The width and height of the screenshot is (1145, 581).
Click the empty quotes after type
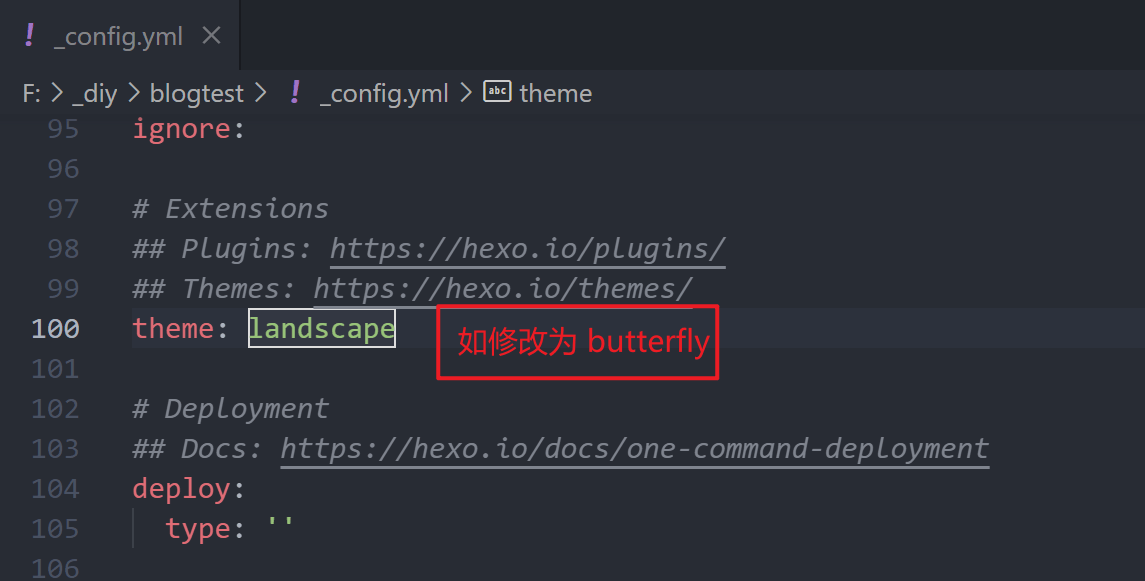pyautogui.click(x=279, y=529)
